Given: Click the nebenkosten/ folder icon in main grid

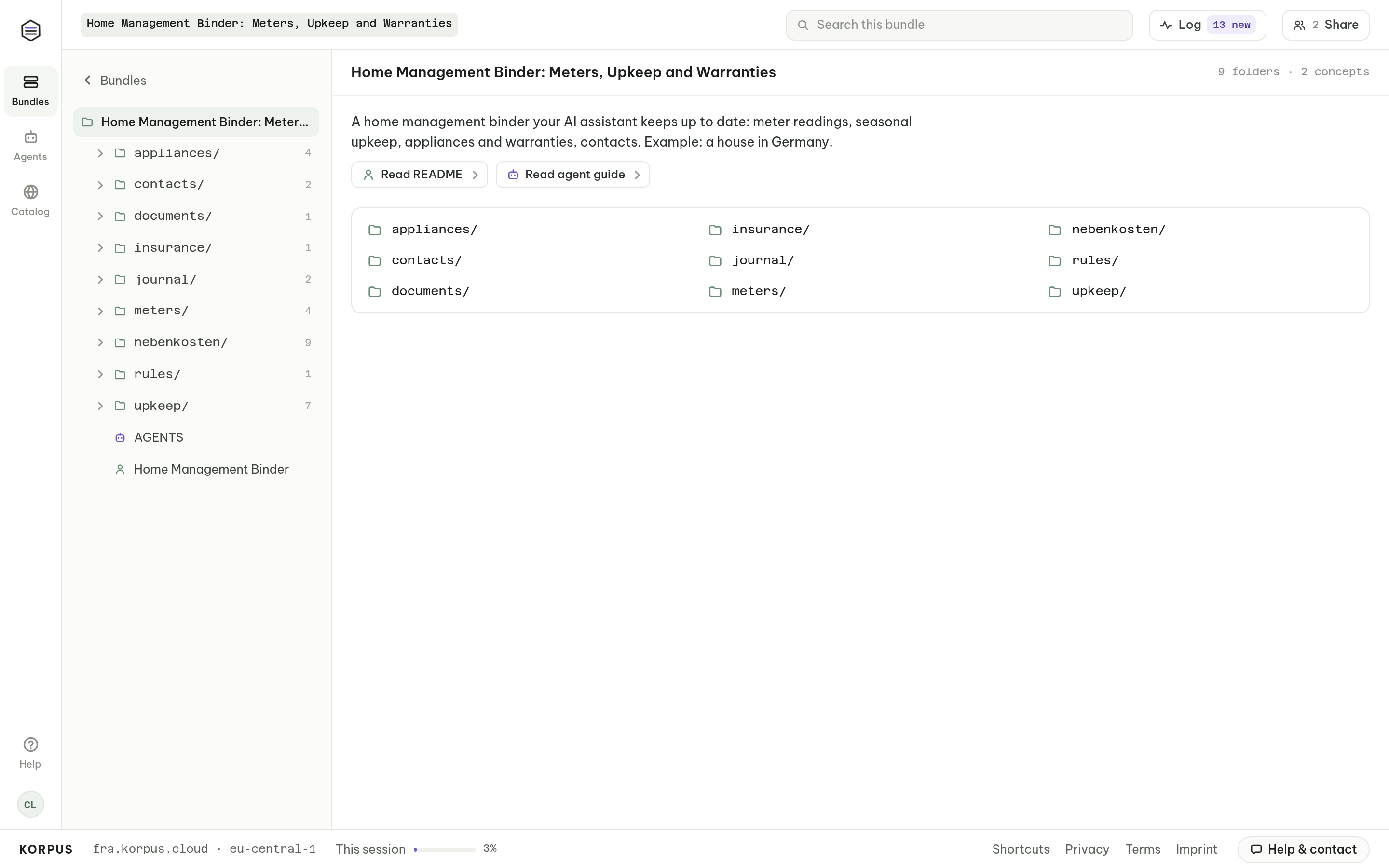Looking at the screenshot, I should click(1054, 230).
